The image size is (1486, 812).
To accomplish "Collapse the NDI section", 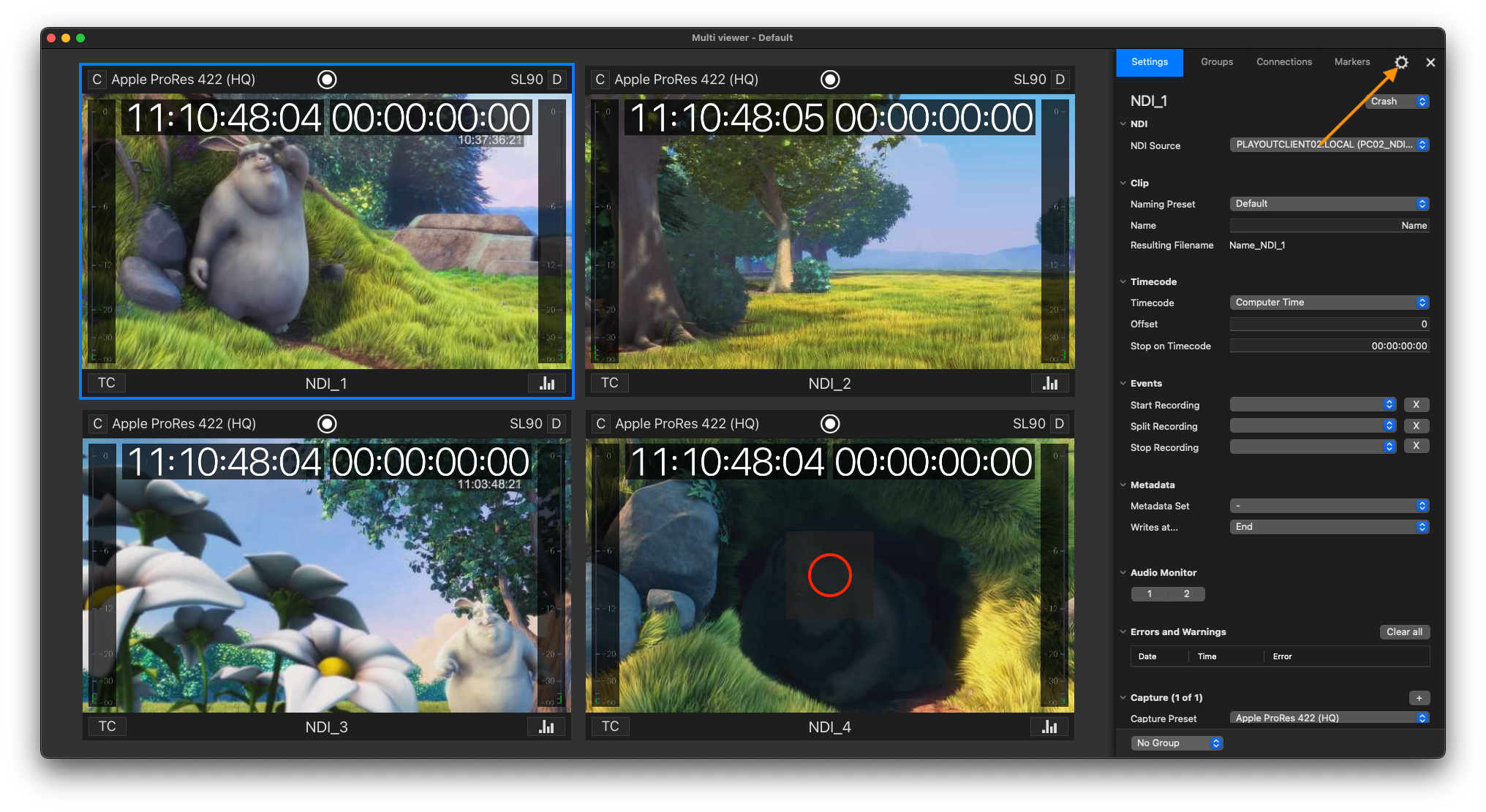I will pos(1123,124).
